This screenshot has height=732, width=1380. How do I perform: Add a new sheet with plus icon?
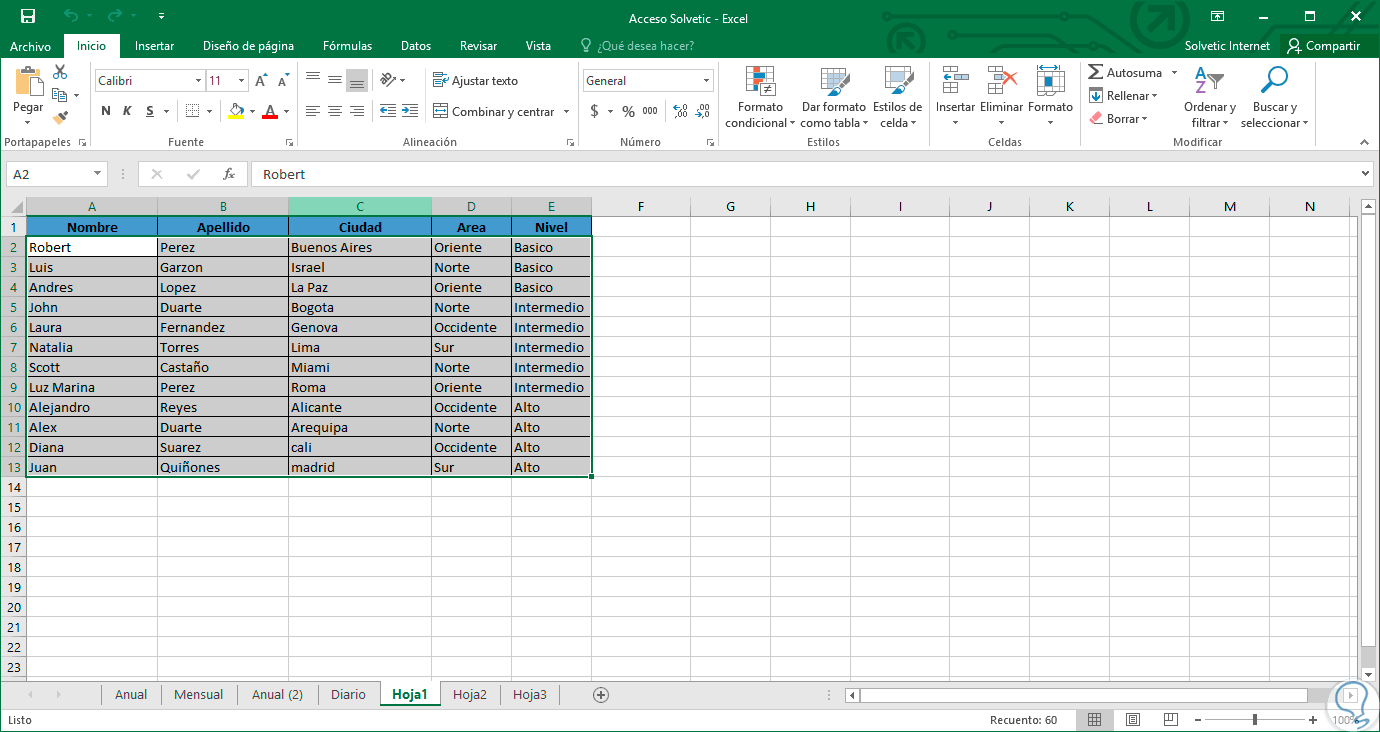601,695
